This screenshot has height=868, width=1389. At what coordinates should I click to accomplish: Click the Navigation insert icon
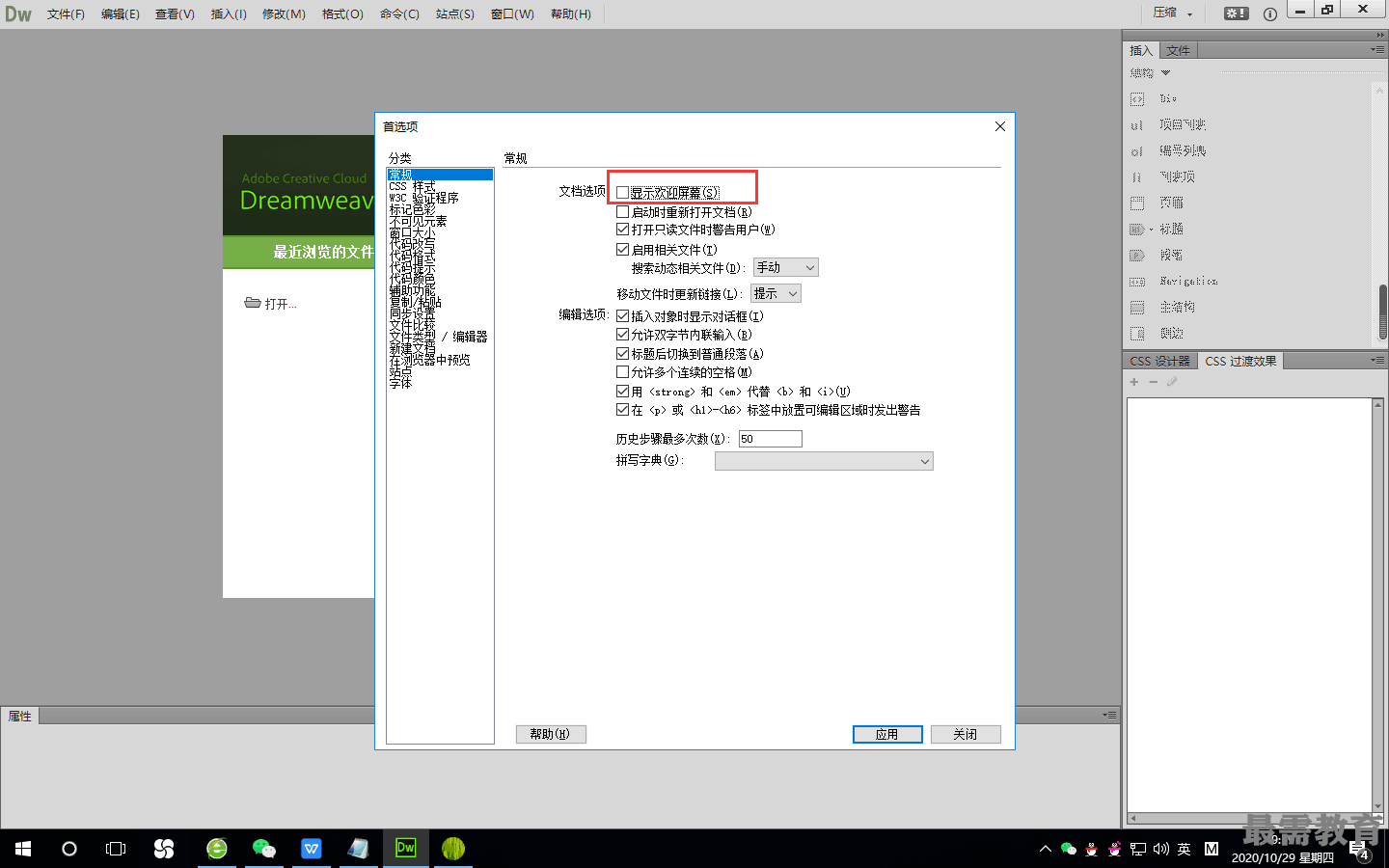pyautogui.click(x=1137, y=282)
